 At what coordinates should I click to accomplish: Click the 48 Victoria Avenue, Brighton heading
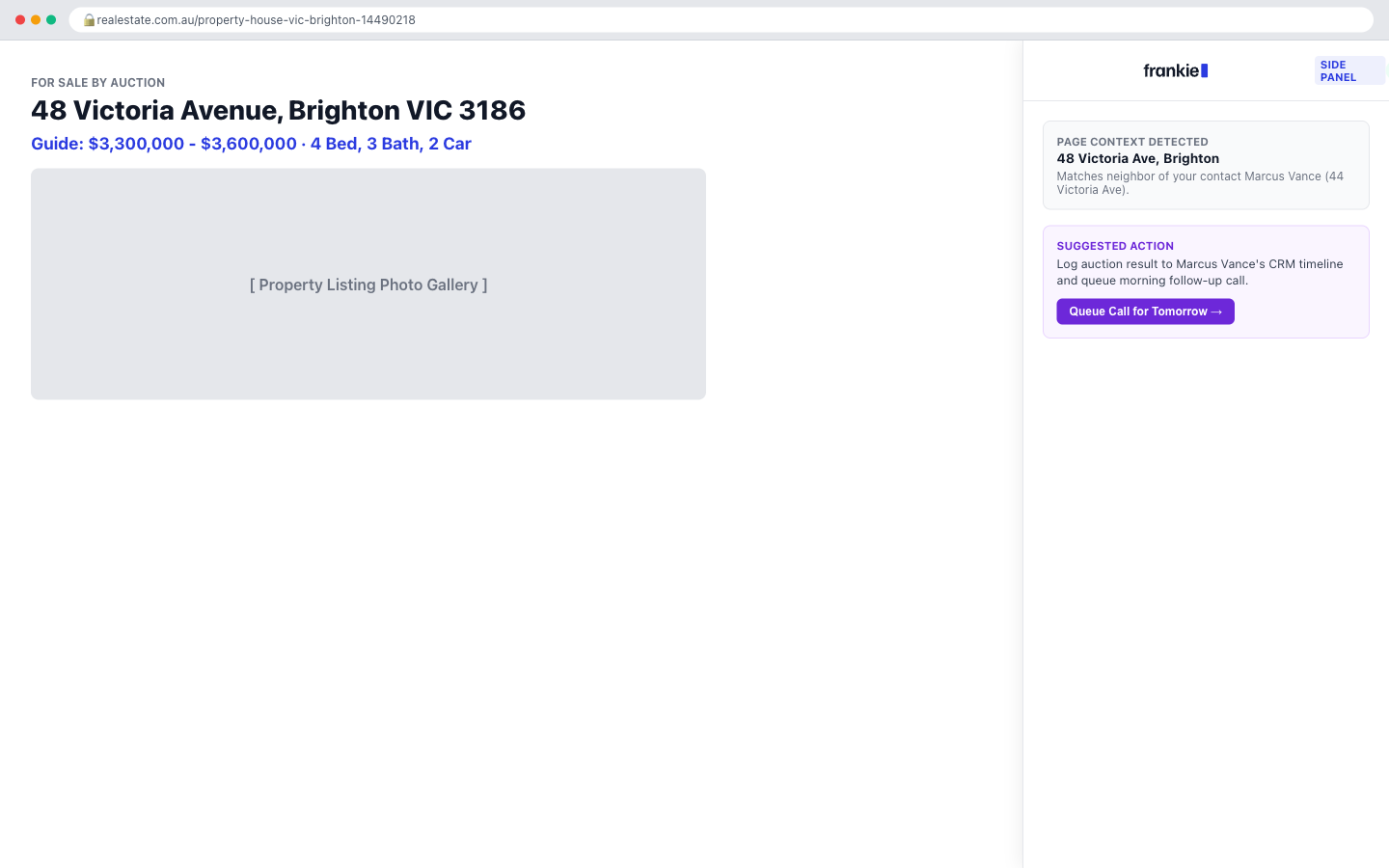pyautogui.click(x=278, y=110)
